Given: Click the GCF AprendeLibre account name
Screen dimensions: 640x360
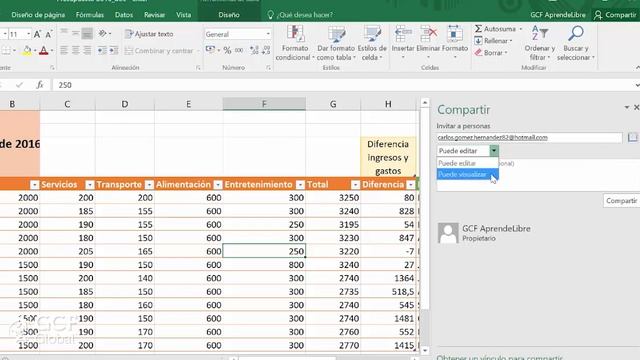Looking at the screenshot, I should (x=558, y=15).
